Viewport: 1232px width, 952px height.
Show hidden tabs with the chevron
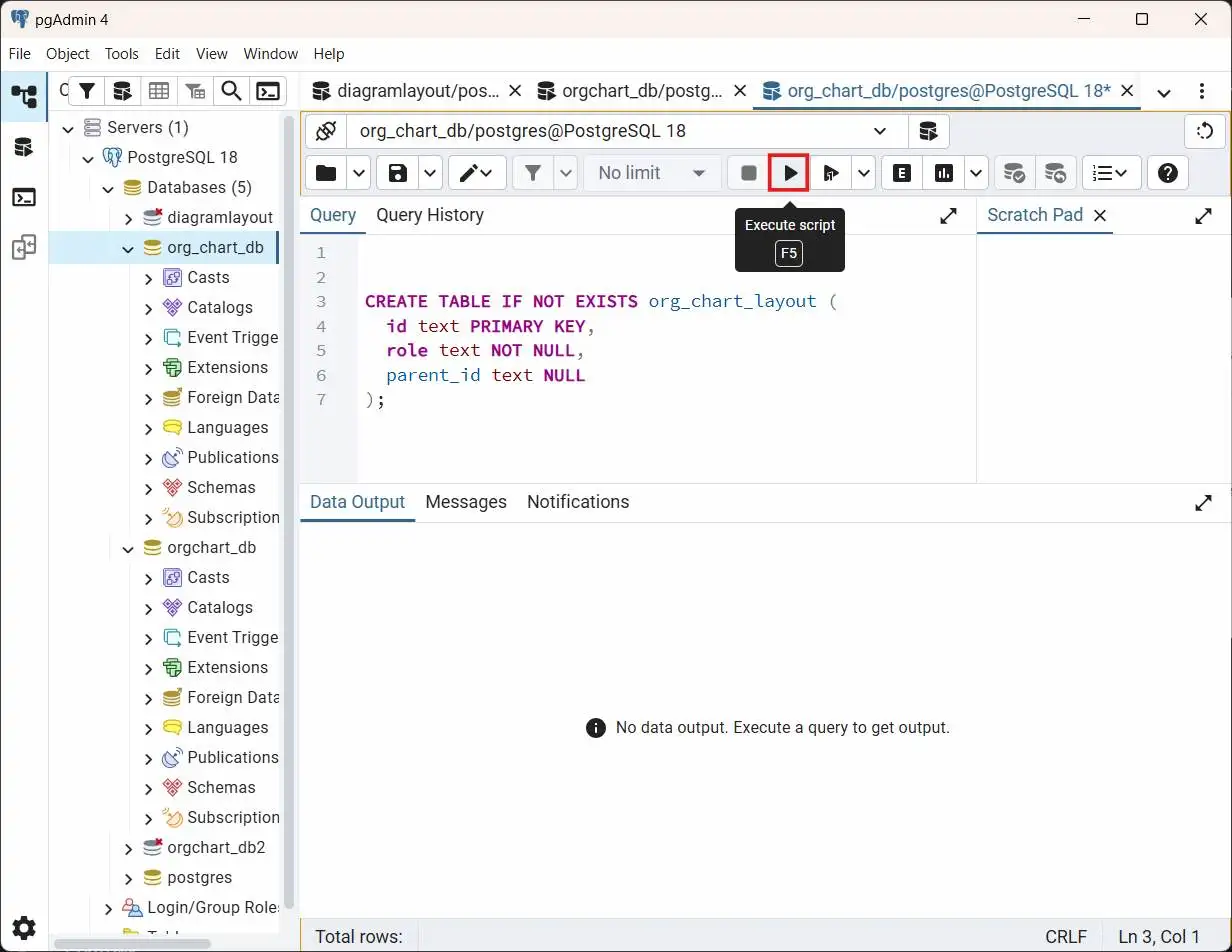coord(1164,92)
